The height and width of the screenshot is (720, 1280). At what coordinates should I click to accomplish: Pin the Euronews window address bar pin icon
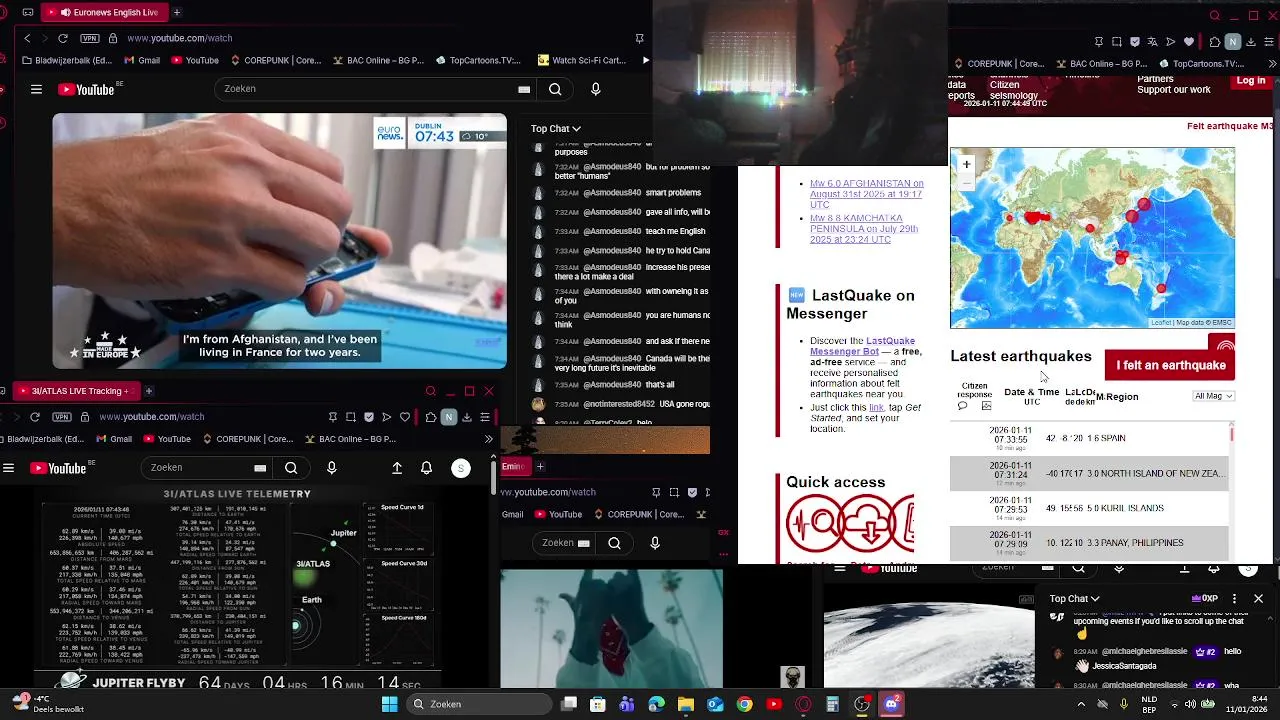point(639,38)
